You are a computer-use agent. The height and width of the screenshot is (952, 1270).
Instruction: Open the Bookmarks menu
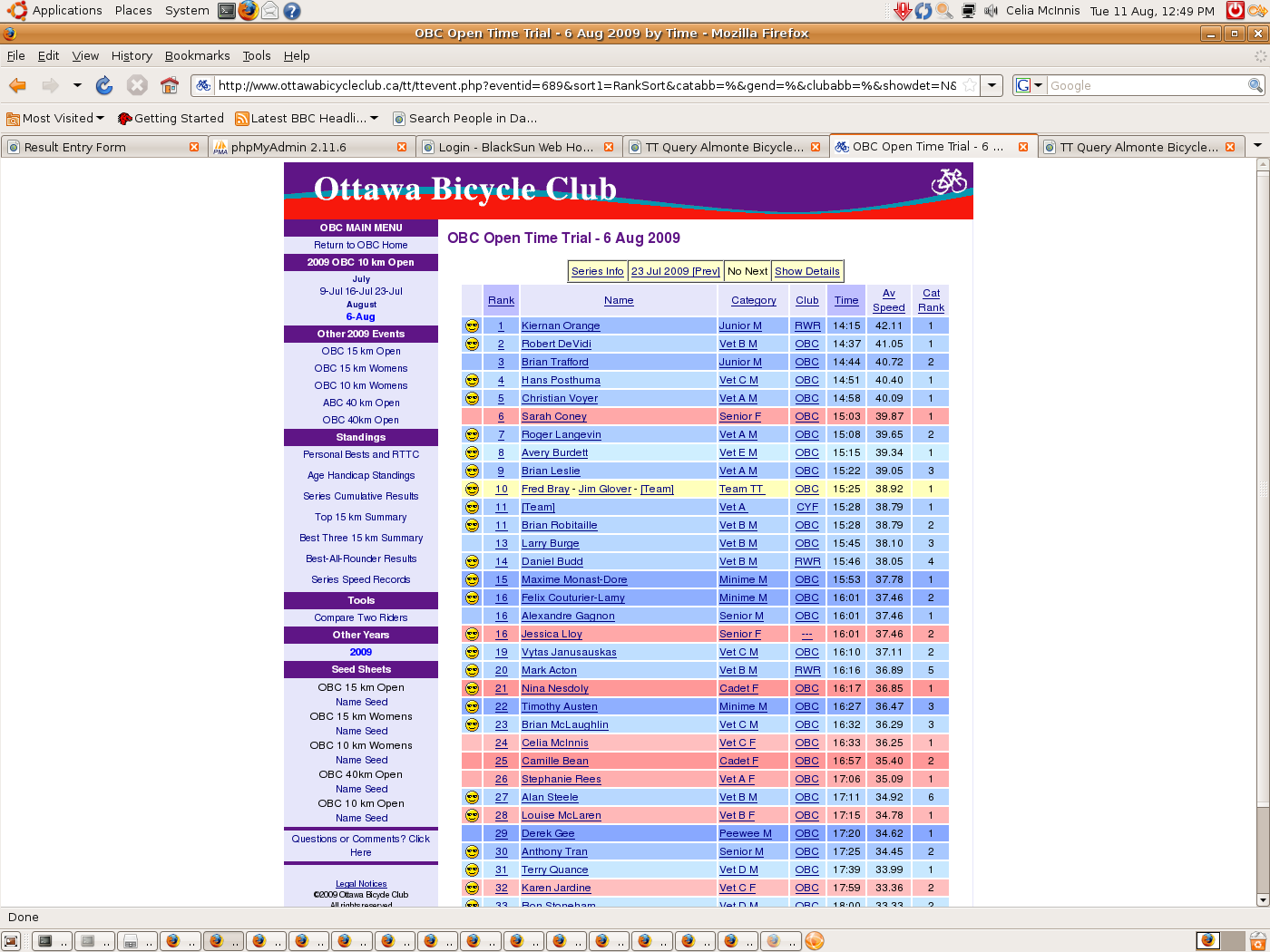197,55
